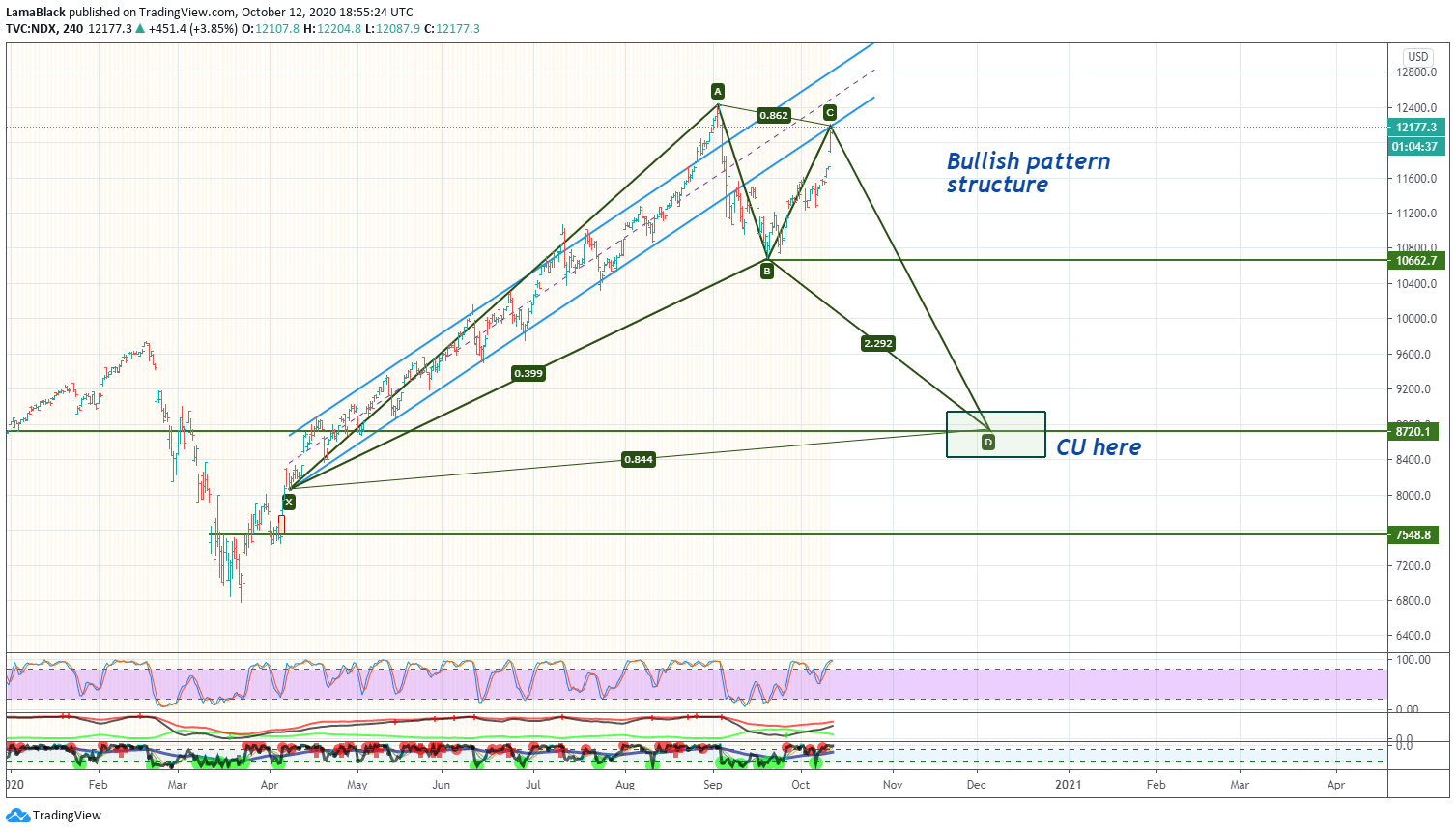Click the green target box near D
The height and width of the screenshot is (833, 1456).
[995, 434]
